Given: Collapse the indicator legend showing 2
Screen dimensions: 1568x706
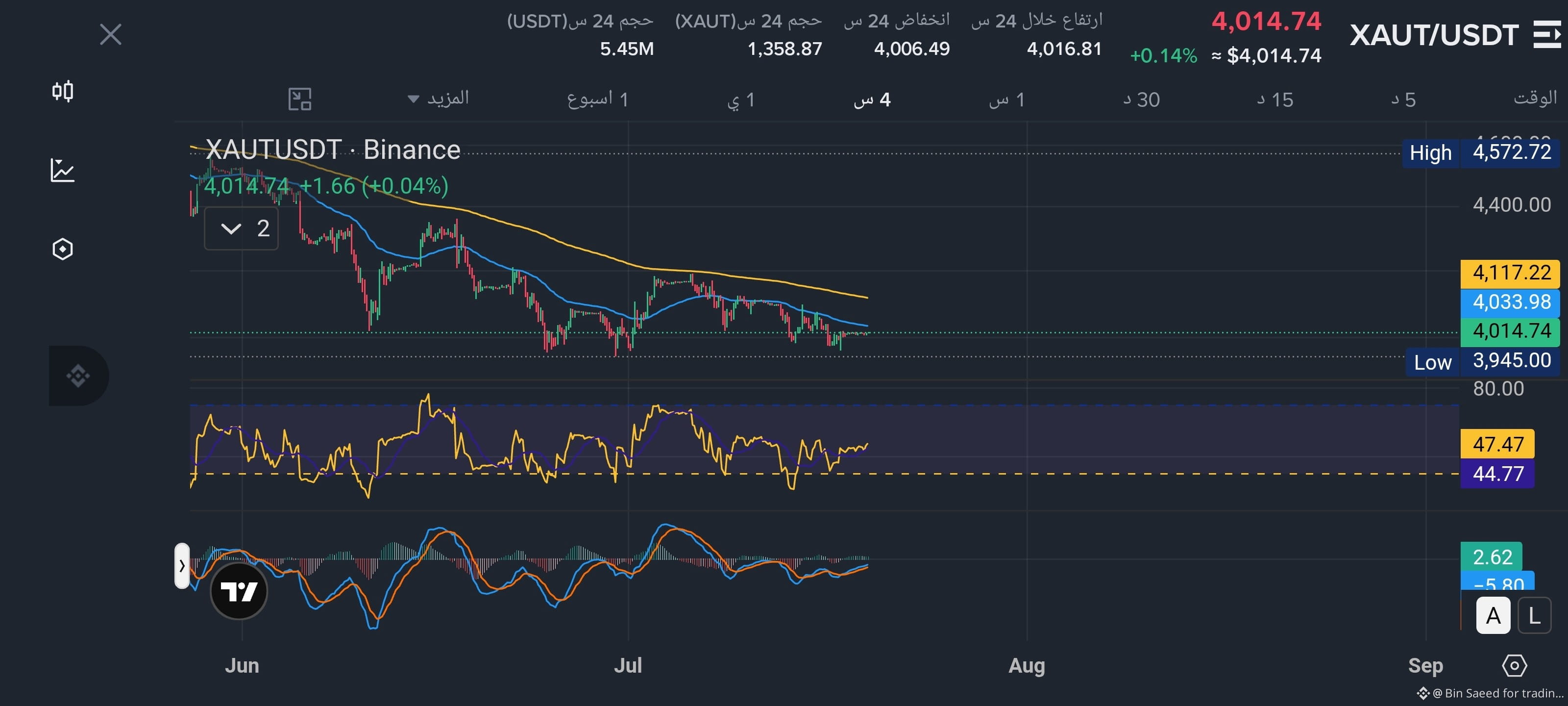Looking at the screenshot, I should pyautogui.click(x=241, y=228).
